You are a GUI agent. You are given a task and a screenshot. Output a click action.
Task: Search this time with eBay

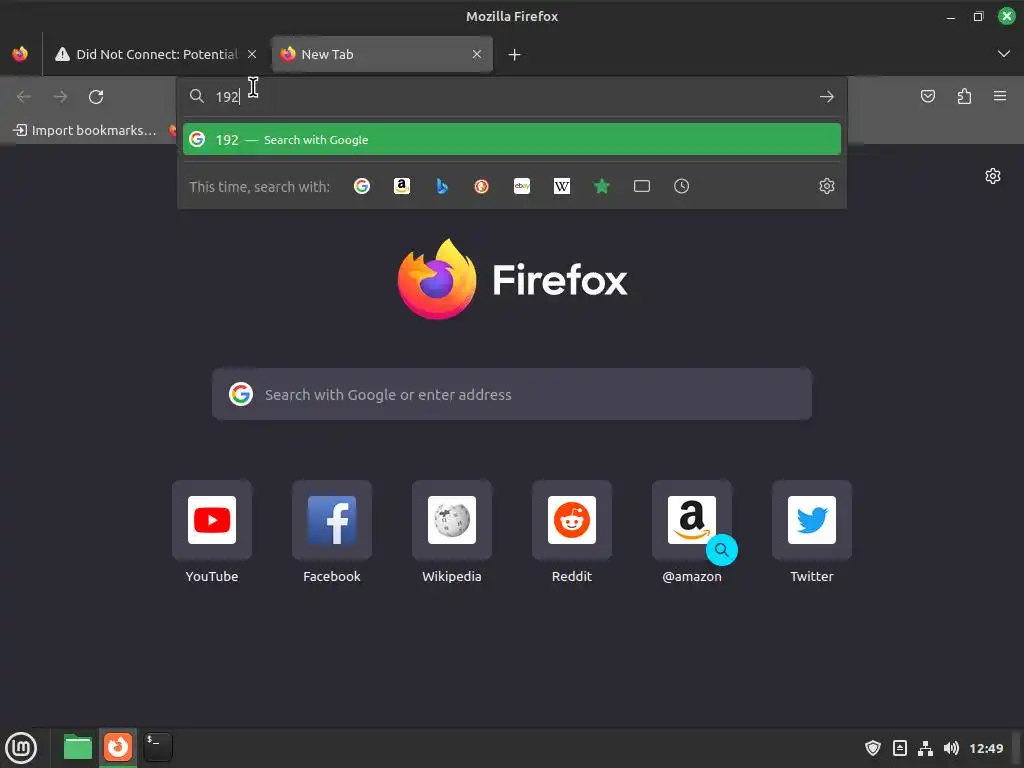tap(522, 186)
